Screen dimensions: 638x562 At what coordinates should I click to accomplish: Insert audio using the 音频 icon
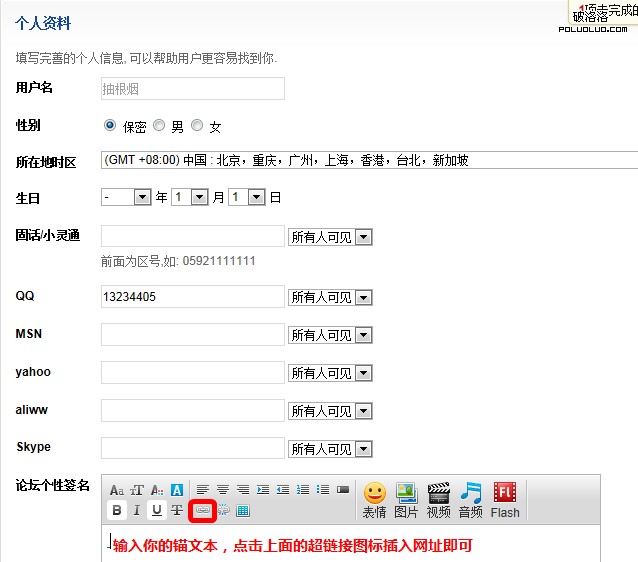click(471, 499)
